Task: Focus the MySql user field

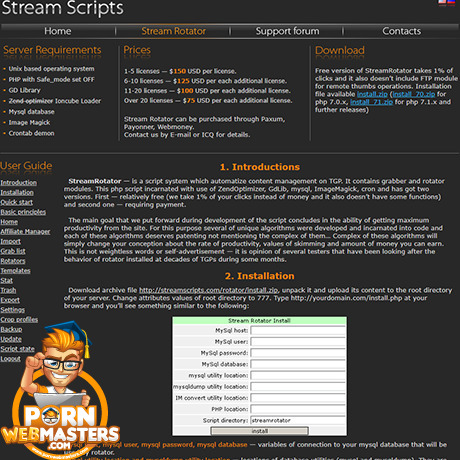Action: coord(298,342)
